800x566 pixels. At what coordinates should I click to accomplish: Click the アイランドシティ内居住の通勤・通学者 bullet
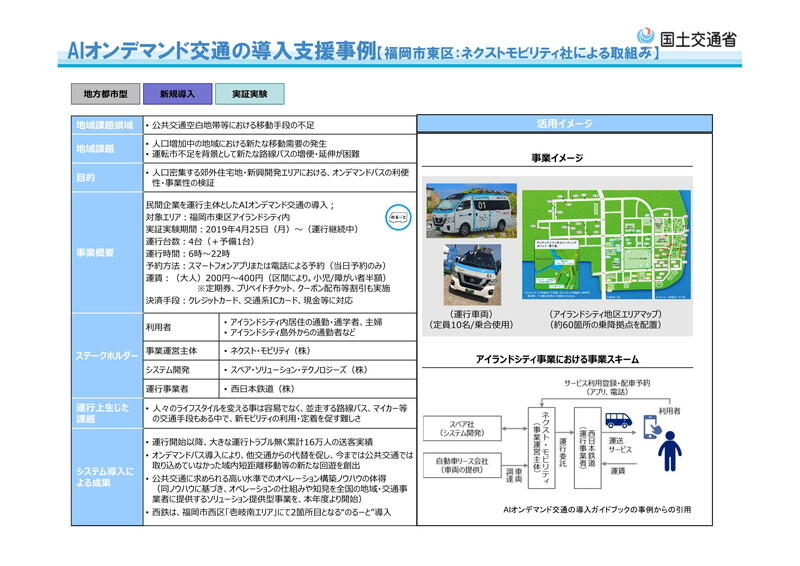(306, 322)
